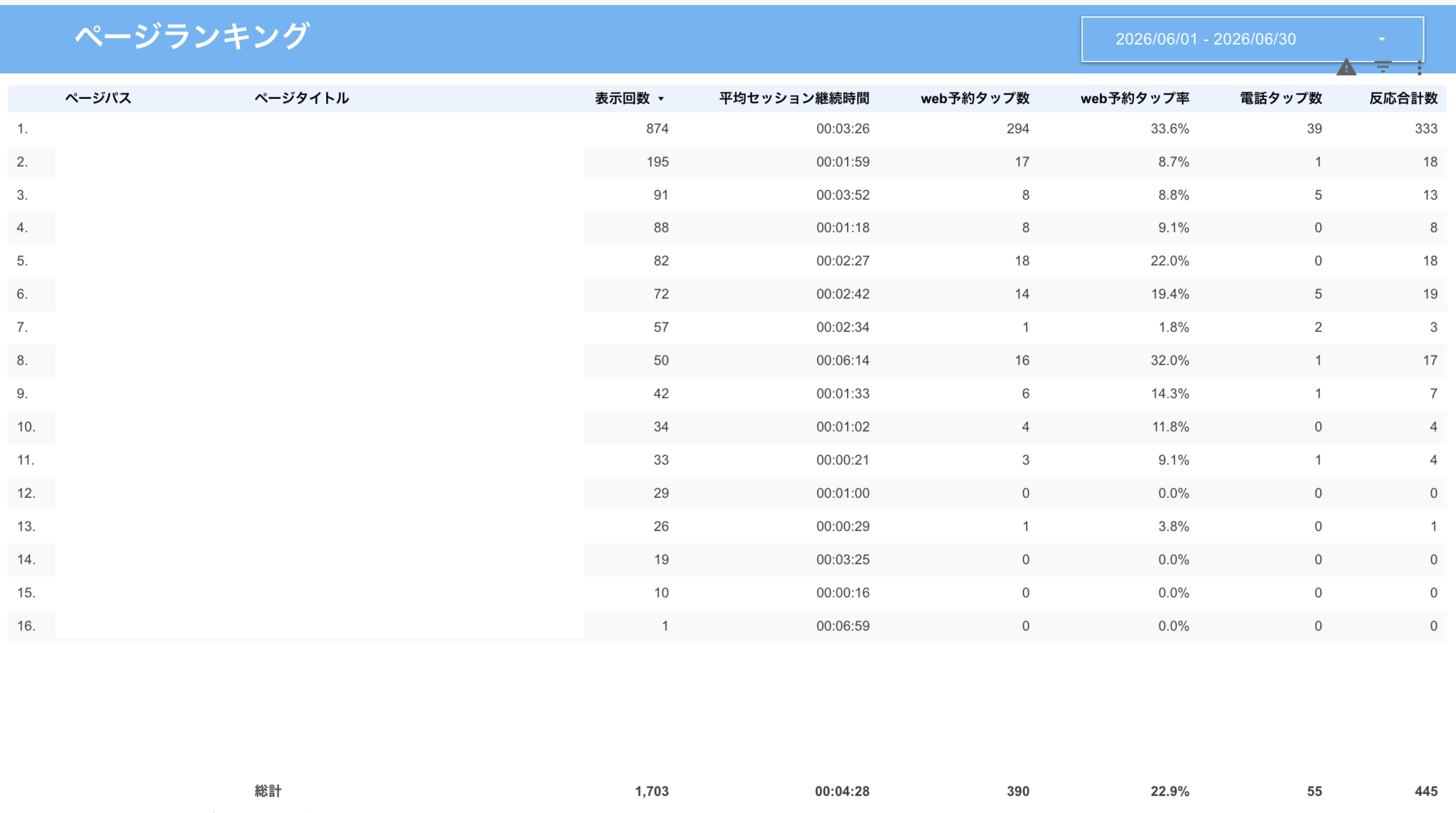Select the 14.3% tap rate cell
1456x813 pixels.
click(1169, 393)
